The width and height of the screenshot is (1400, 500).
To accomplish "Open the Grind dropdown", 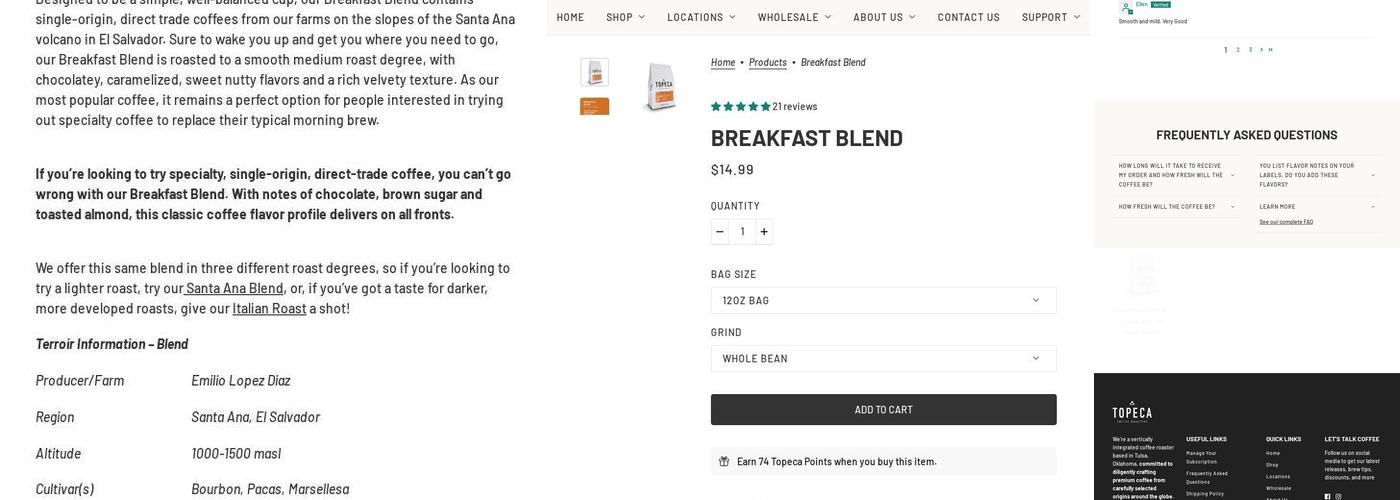I will click(x=883, y=358).
